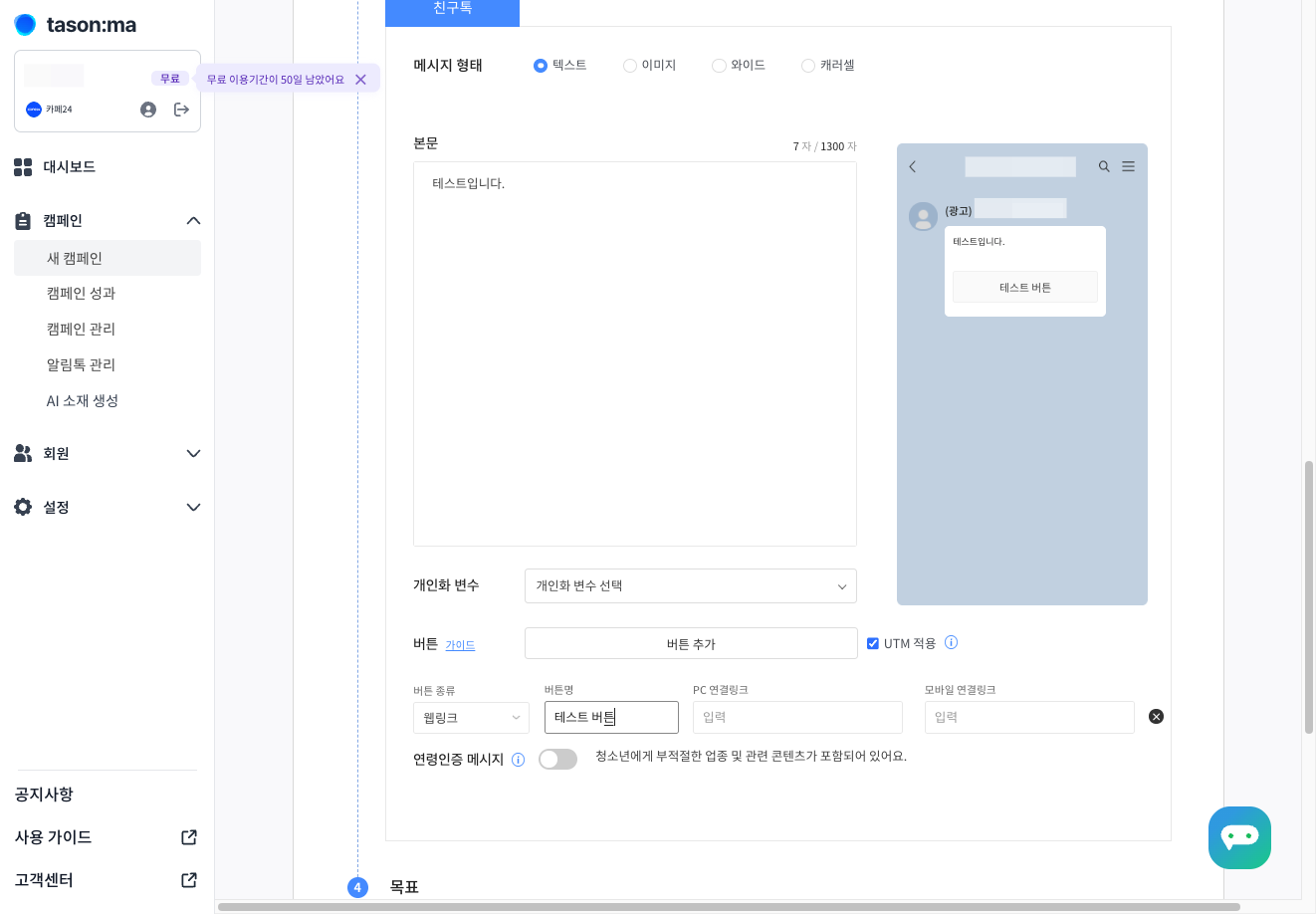Viewport: 1316px width, 914px height.
Task: Click the 설정 gear icon
Action: [x=23, y=507]
